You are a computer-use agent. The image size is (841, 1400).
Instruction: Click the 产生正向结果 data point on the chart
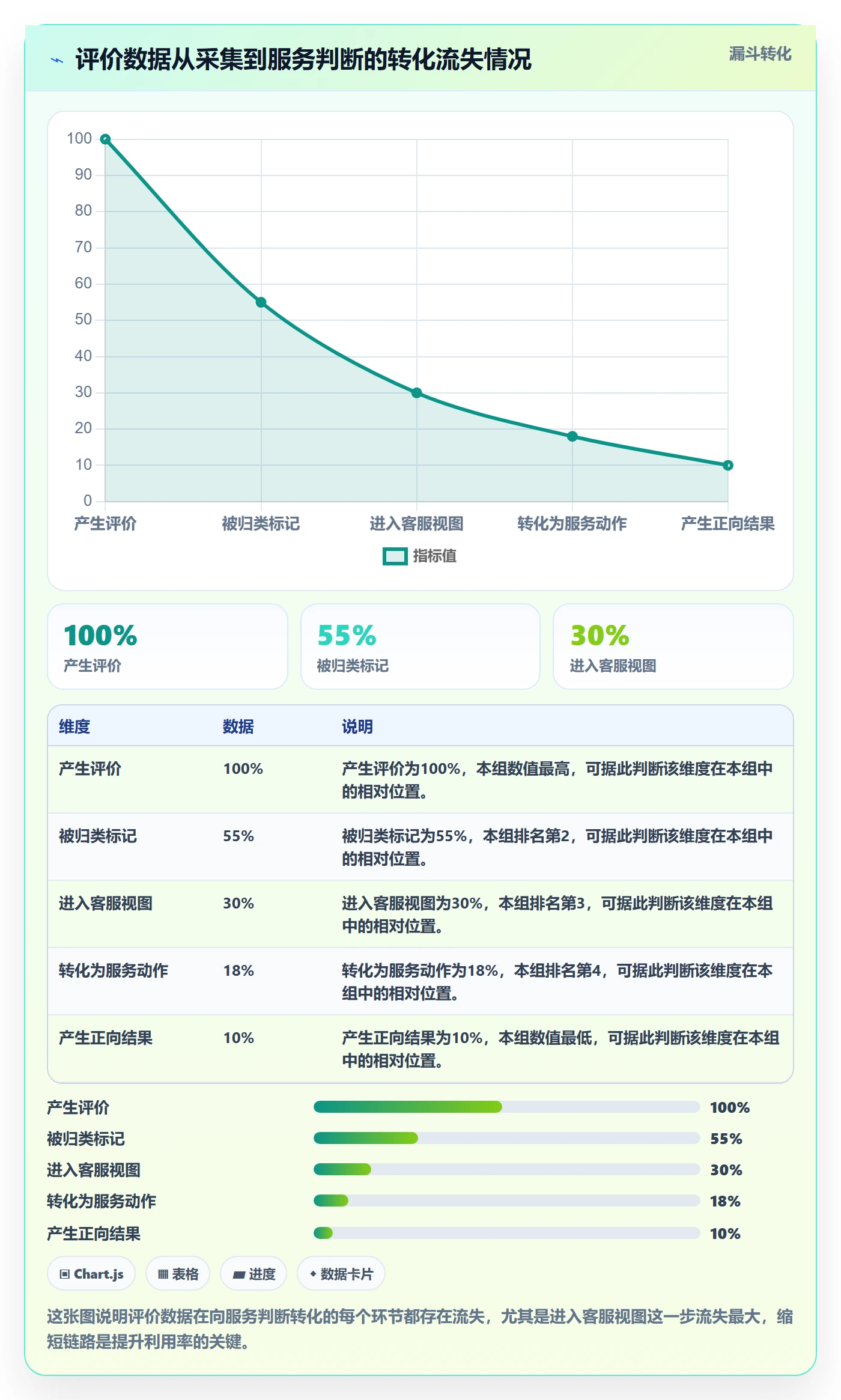pos(728,465)
